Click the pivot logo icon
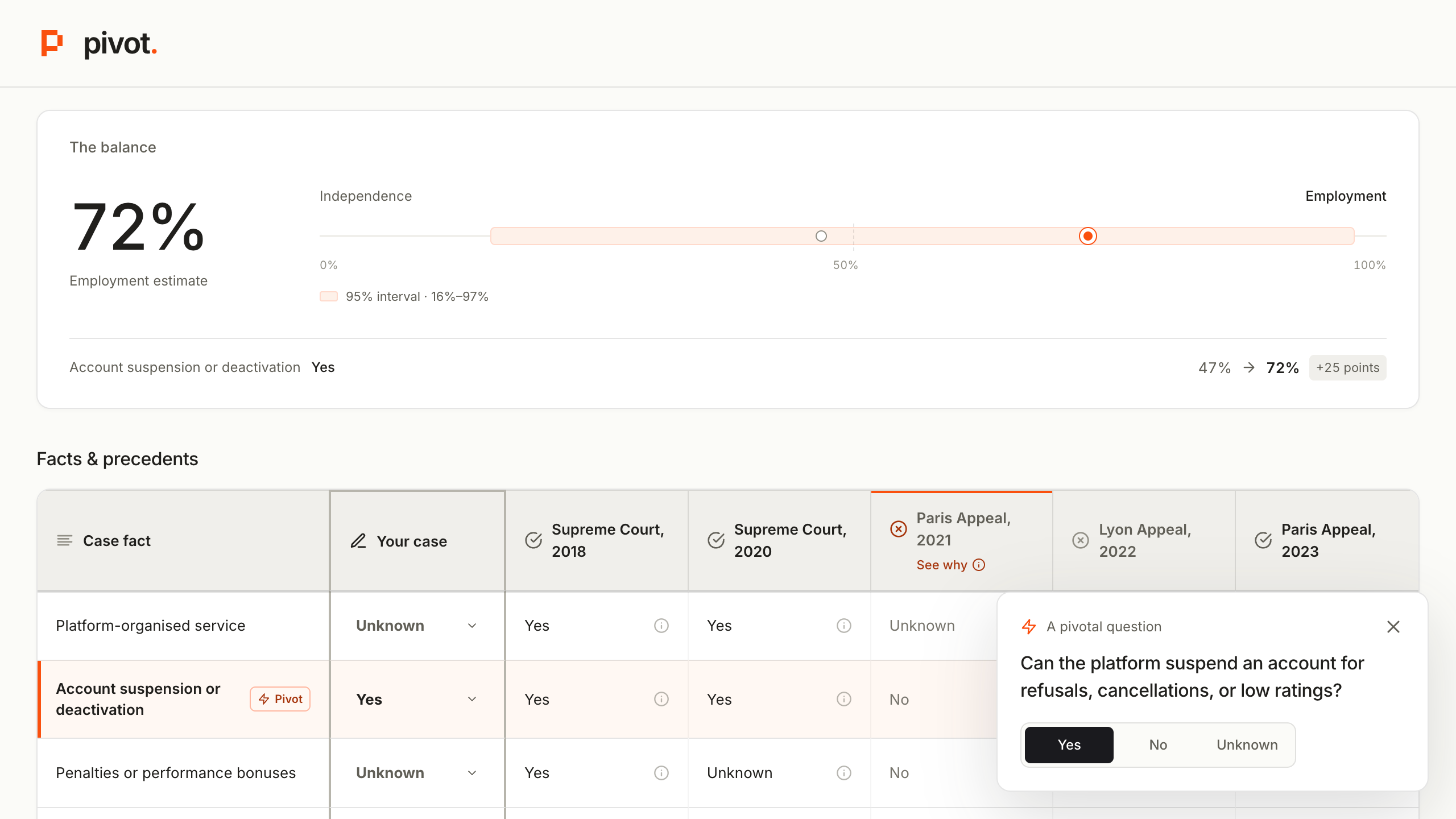This screenshot has height=819, width=1456. (x=52, y=44)
